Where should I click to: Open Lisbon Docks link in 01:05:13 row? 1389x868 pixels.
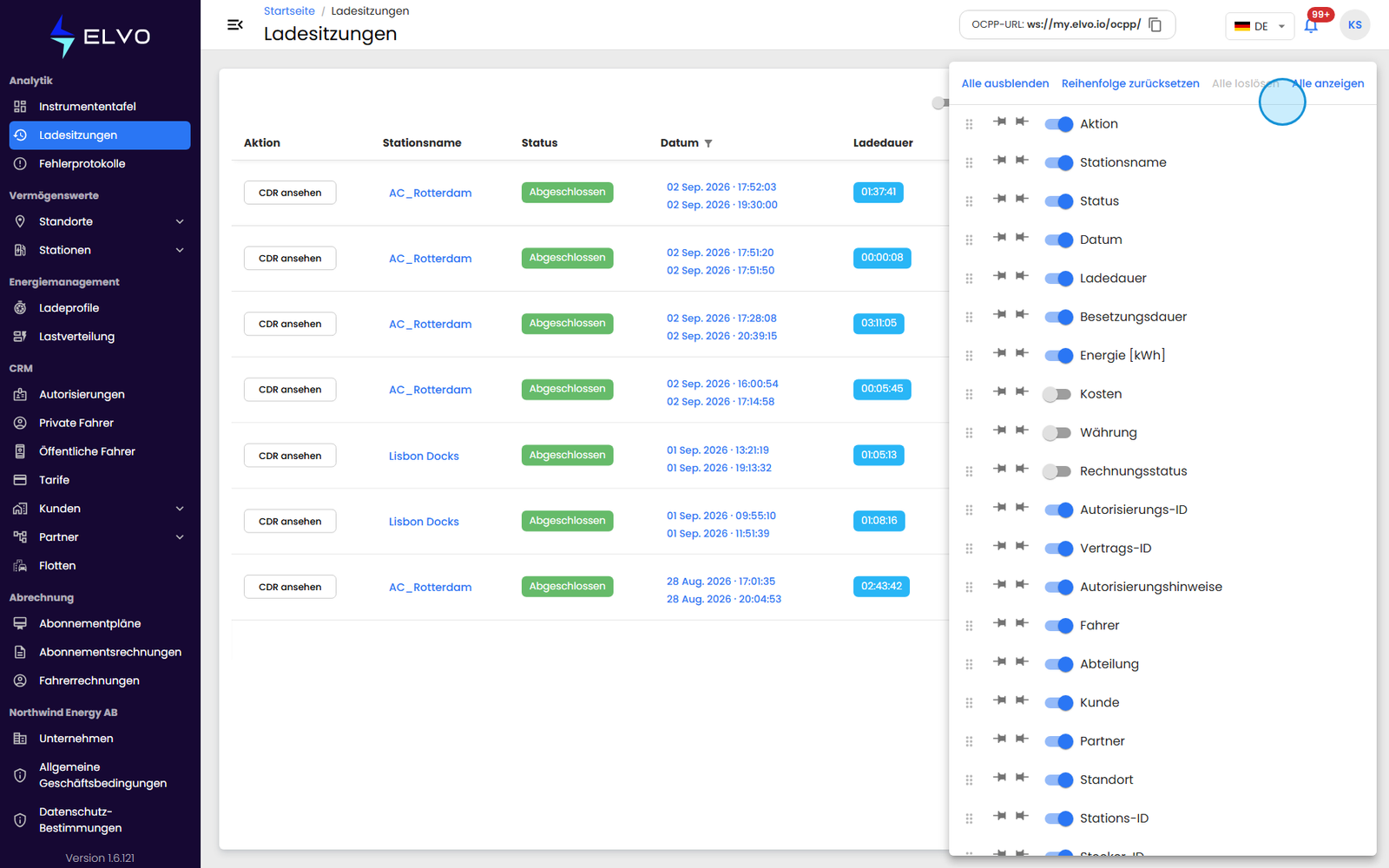tap(424, 456)
